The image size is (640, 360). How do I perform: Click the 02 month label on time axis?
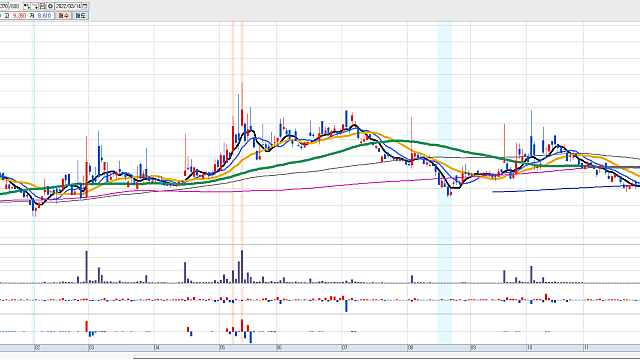click(37, 348)
